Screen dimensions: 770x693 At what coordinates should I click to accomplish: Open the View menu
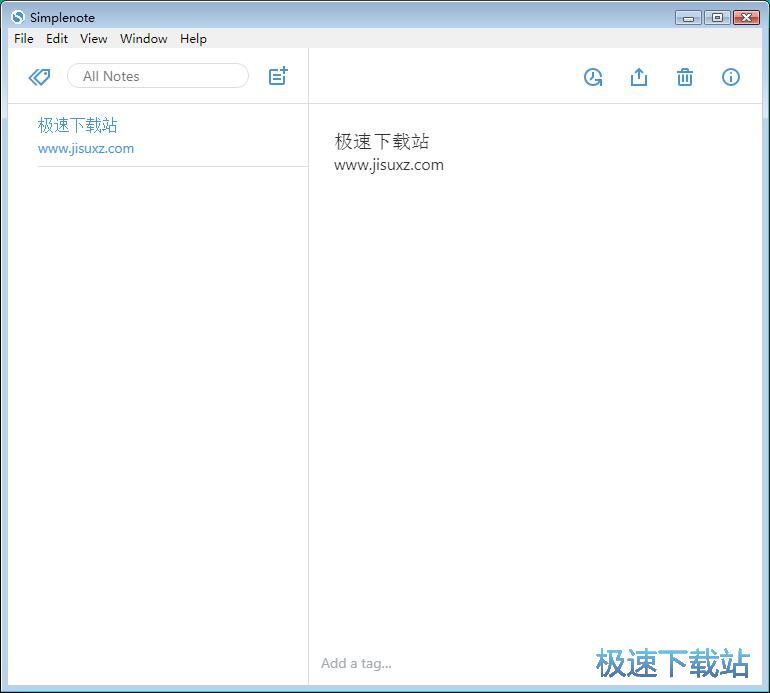point(94,38)
